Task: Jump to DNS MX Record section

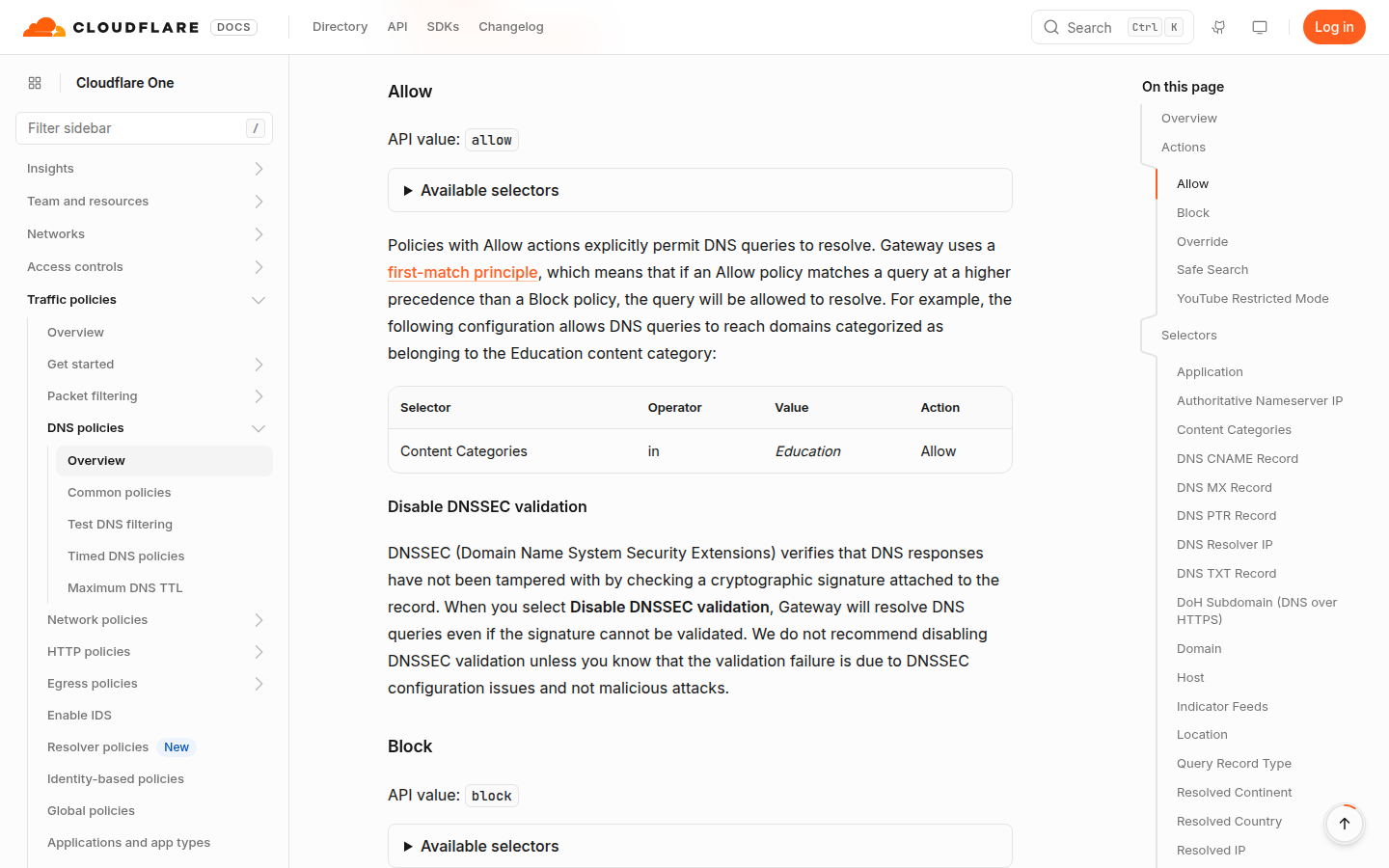Action: tap(1224, 488)
